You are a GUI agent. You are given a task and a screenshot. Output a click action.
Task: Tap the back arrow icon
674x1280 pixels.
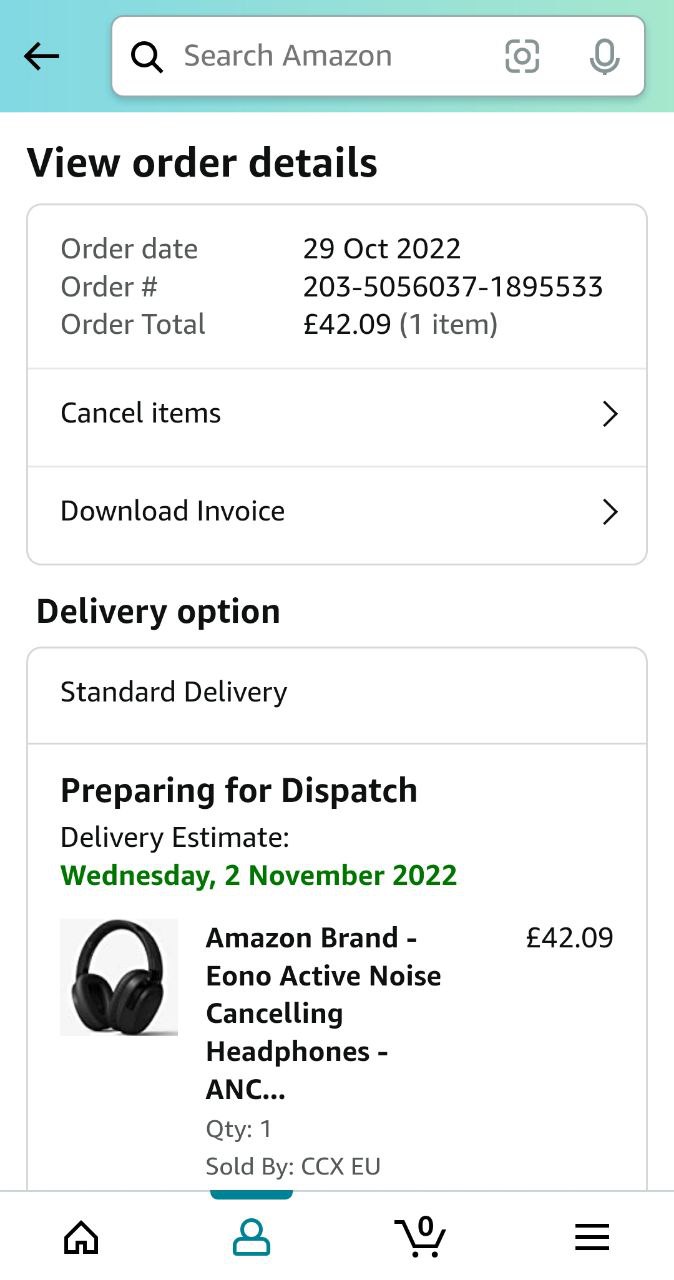41,57
